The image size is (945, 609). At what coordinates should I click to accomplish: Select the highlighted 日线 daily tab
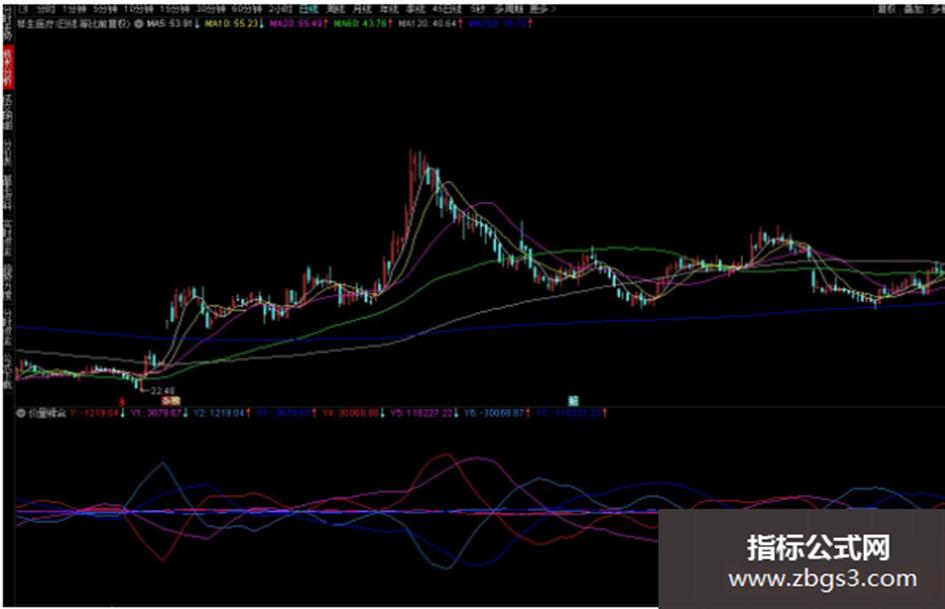coord(309,10)
